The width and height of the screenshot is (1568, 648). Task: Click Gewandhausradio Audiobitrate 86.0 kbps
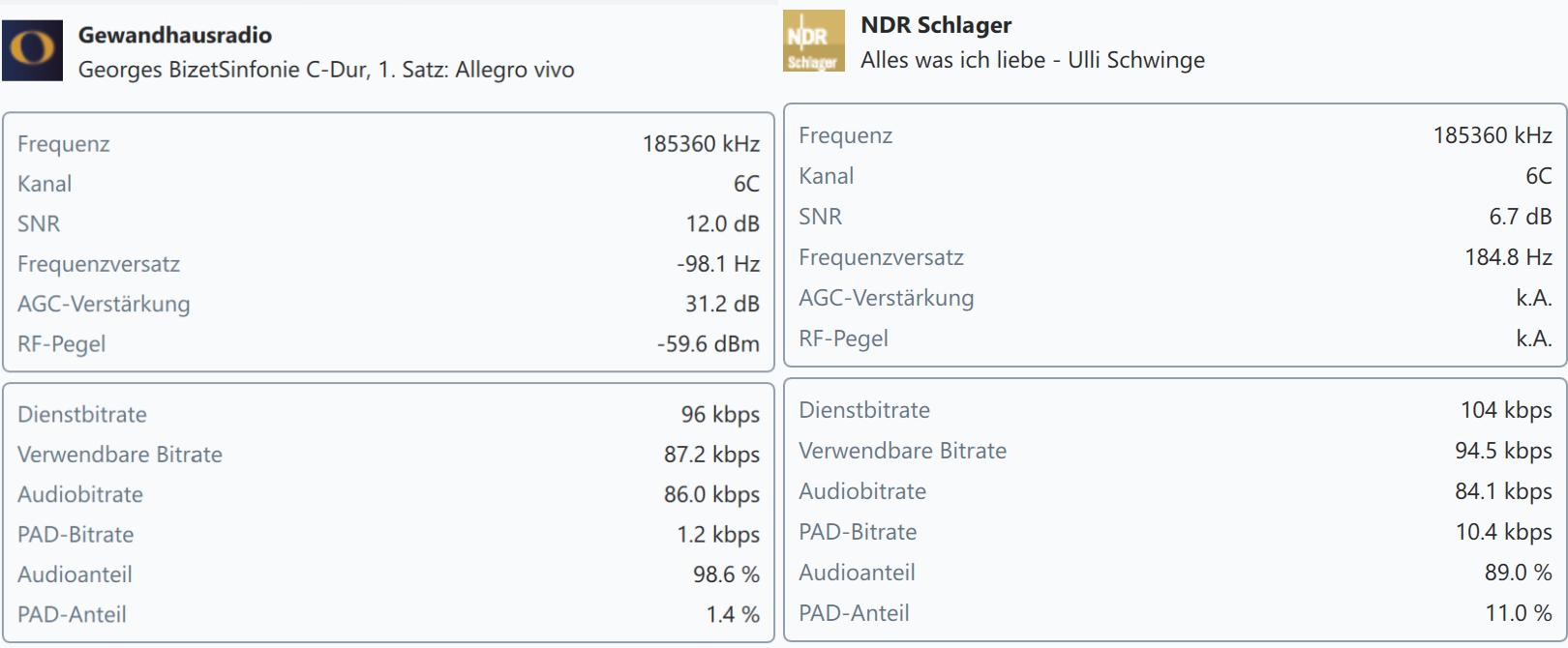tap(711, 495)
